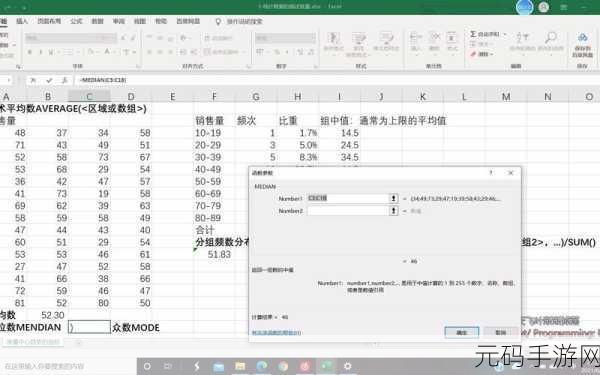Click the Settings gear icon in taskbar
600x375 pixels.
[x=347, y=366]
